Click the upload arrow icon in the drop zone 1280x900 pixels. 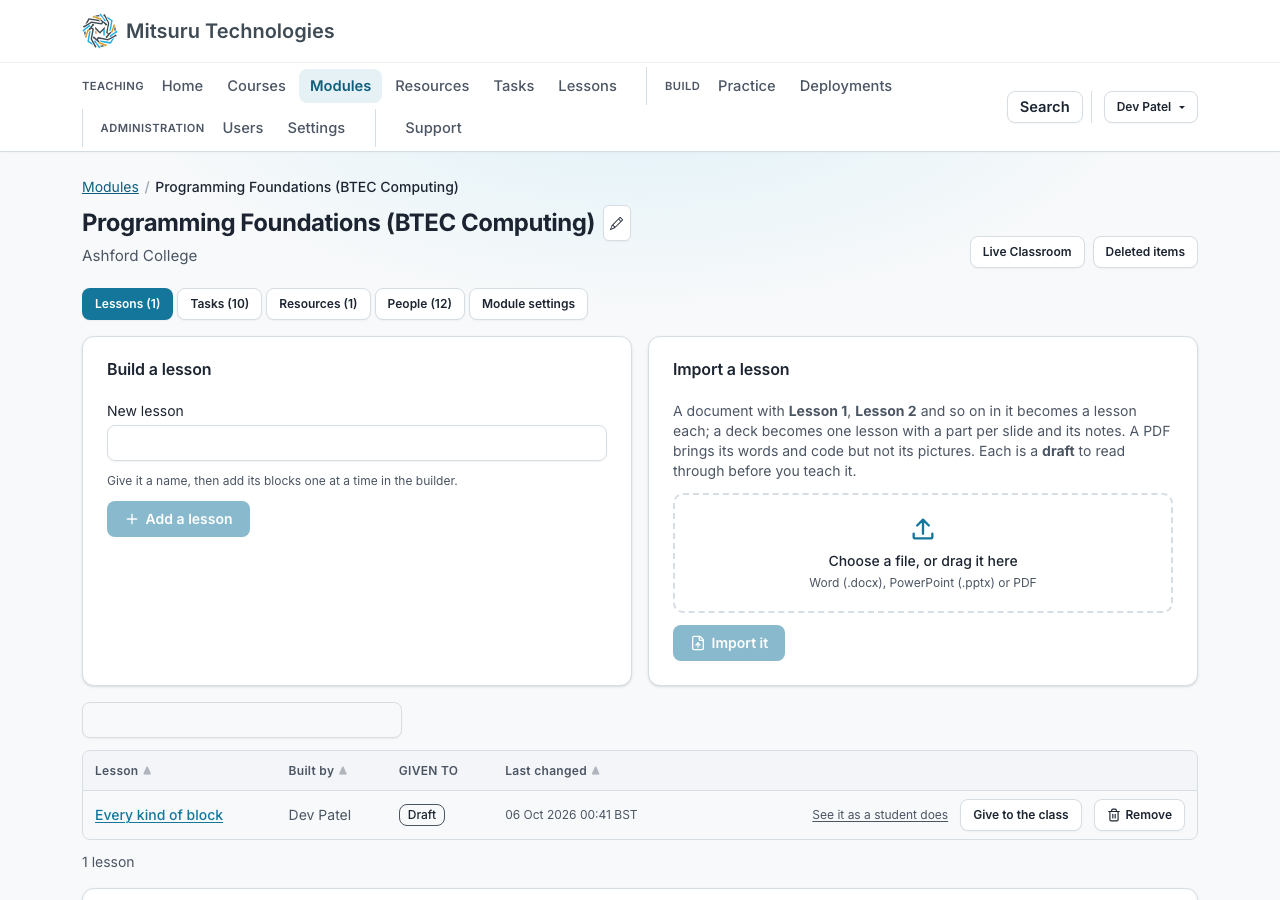pyautogui.click(x=923, y=529)
